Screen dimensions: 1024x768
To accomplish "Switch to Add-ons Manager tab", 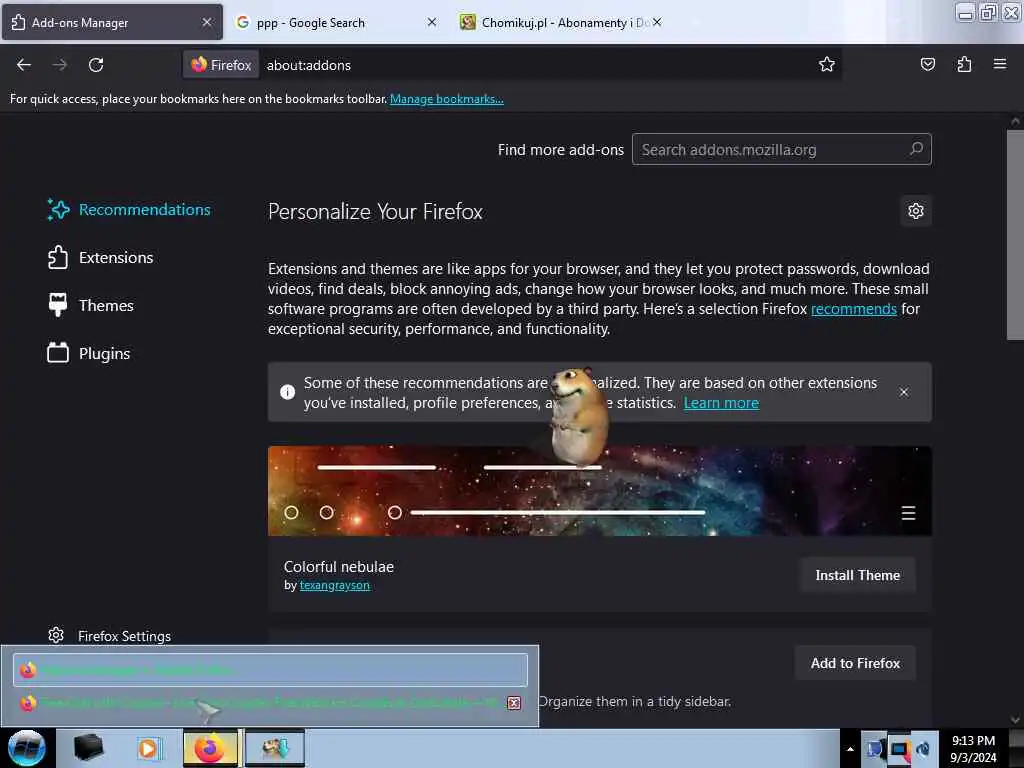I will click(112, 22).
